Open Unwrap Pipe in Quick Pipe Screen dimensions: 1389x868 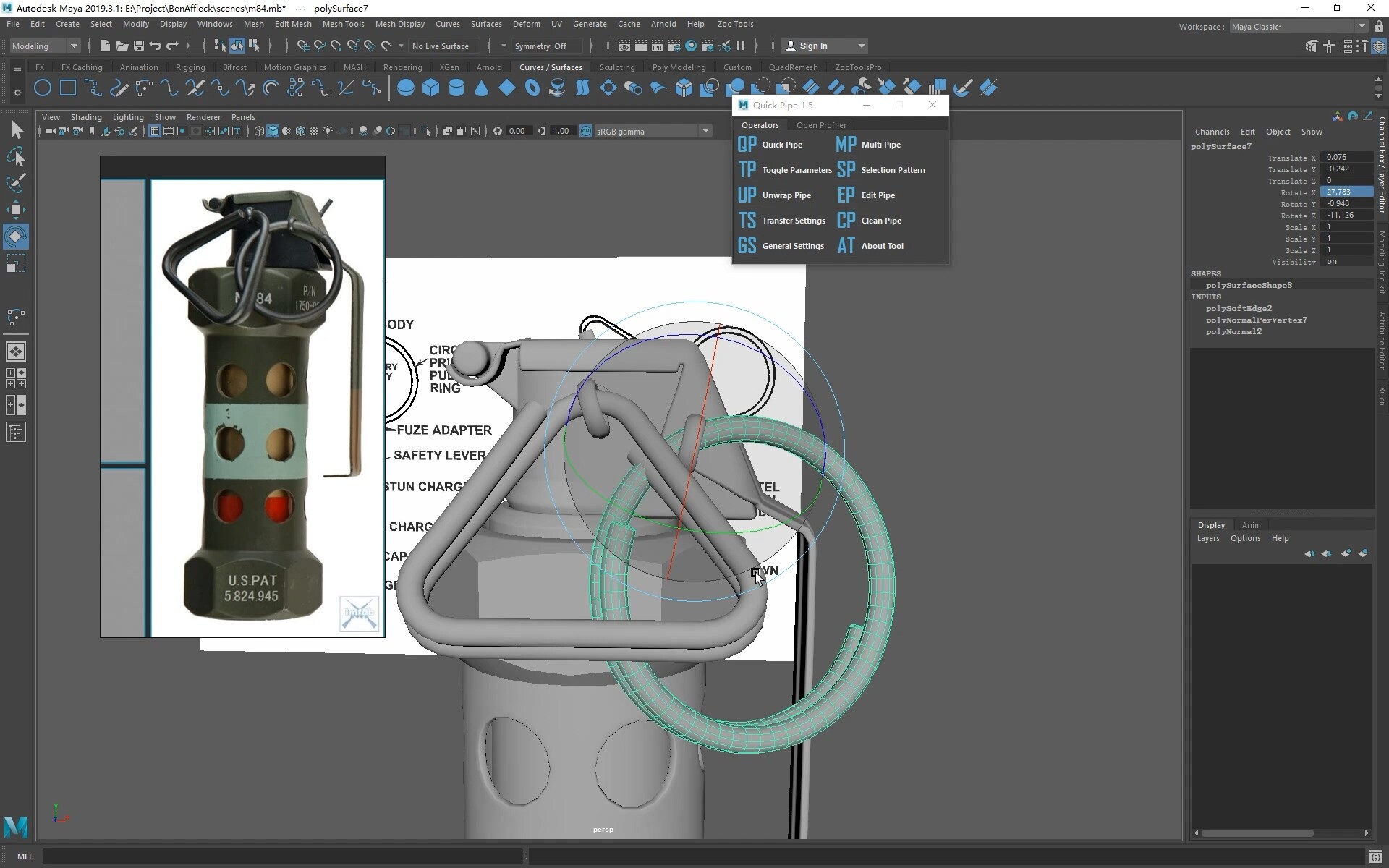click(x=787, y=195)
